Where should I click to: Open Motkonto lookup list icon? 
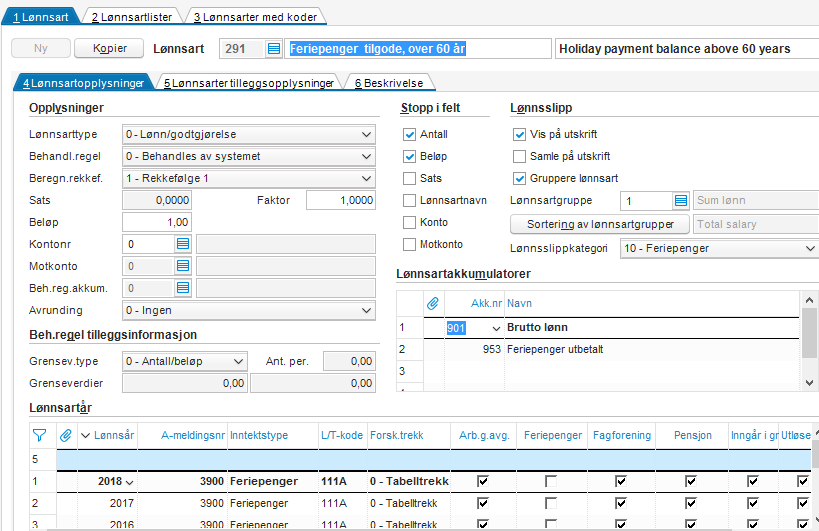pyautogui.click(x=183, y=266)
